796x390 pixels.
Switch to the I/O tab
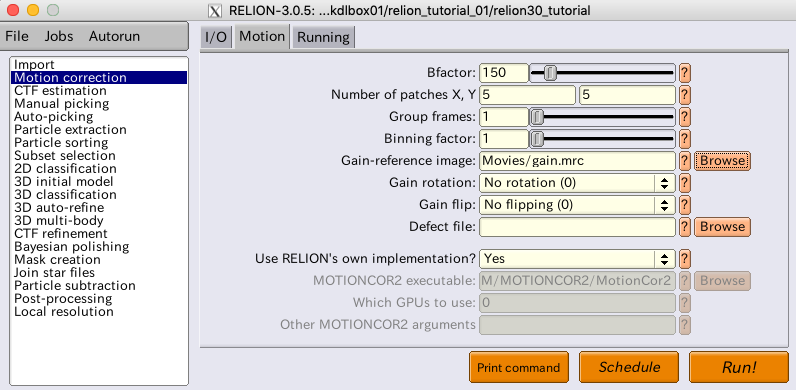(216, 37)
